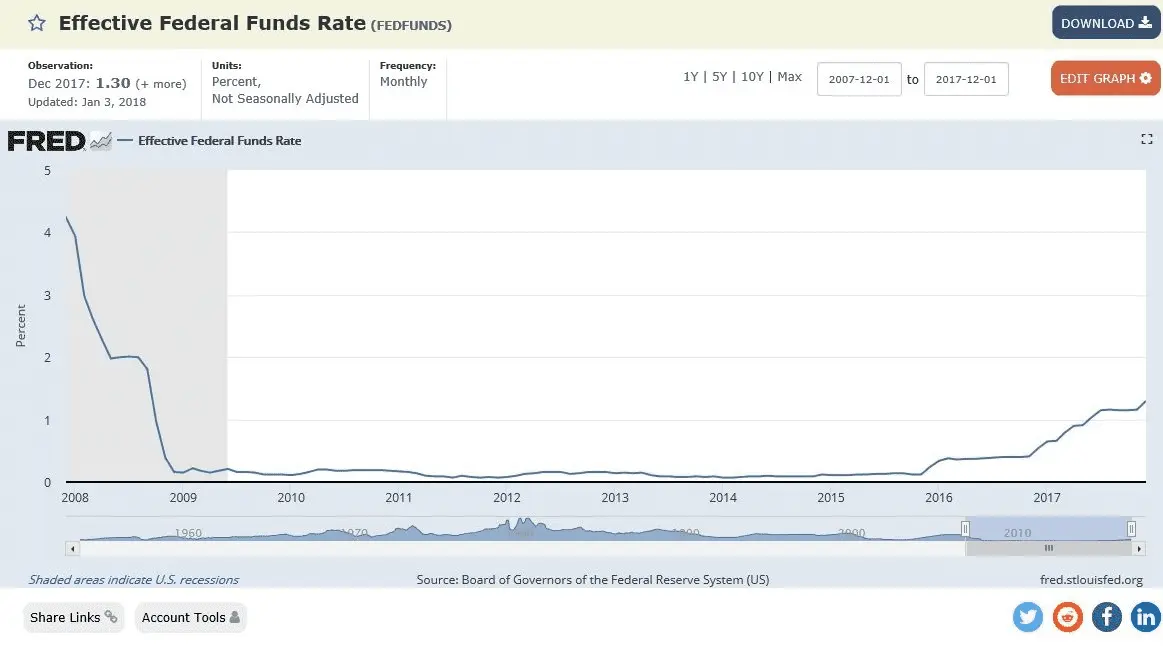Click the start date field 2007-12-01
The width and height of the screenshot is (1163, 646).
[859, 79]
